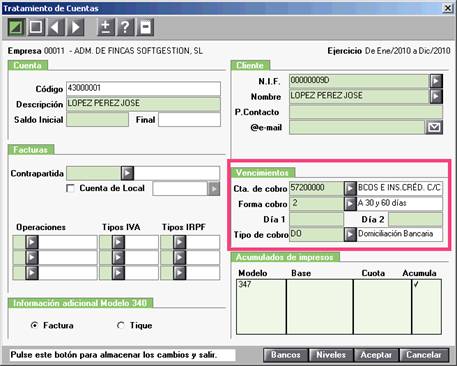Click the Cta. de cobro field 57200000
Screen dimensions: 457x366
[x=316, y=188]
